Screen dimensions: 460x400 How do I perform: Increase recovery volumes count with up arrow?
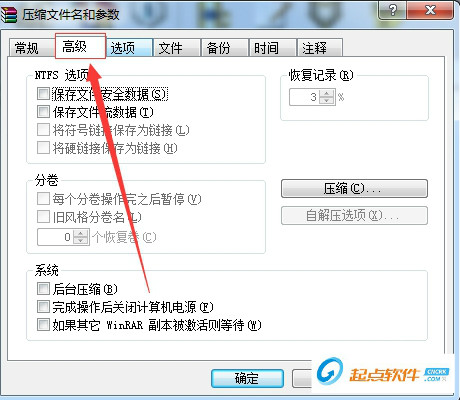coord(81,233)
